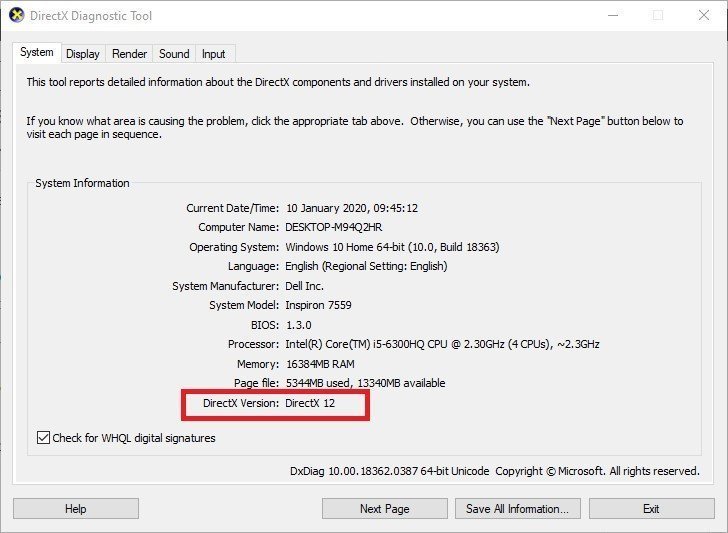The height and width of the screenshot is (533, 728).
Task: Uncheck Check for WHQL digital signatures
Action: pyautogui.click(x=43, y=438)
